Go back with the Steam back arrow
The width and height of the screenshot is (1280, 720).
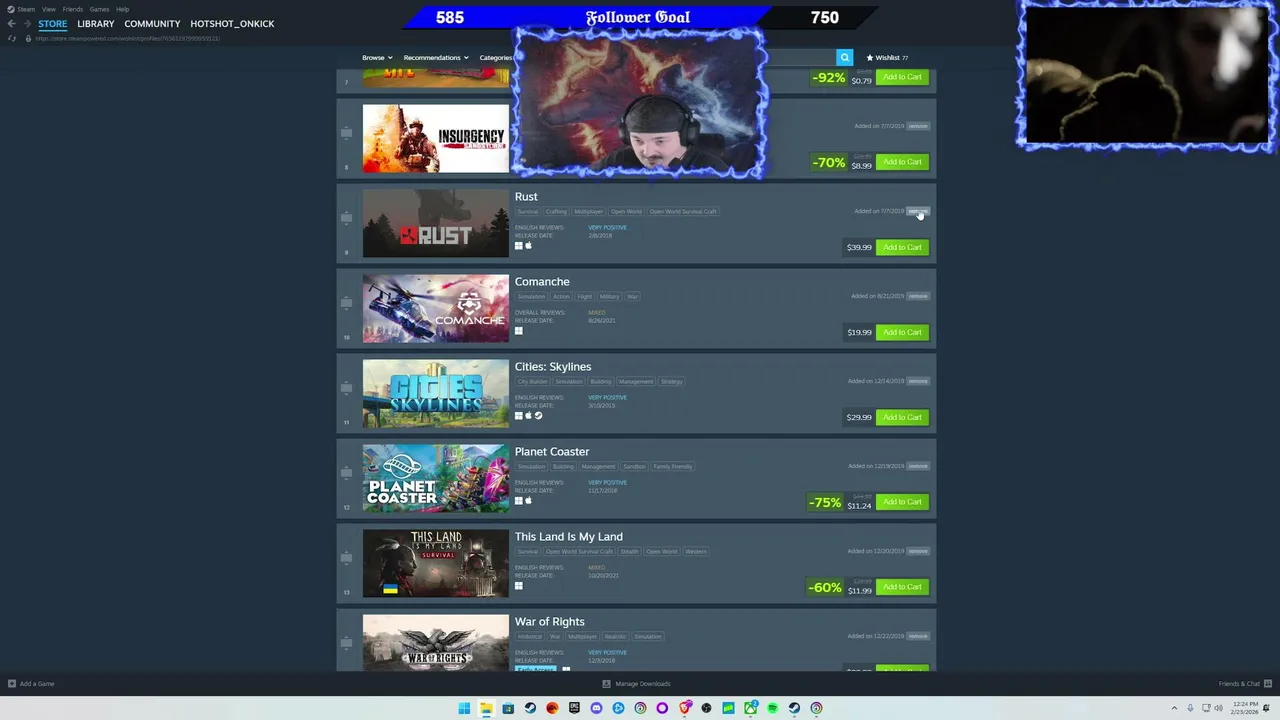[x=11, y=24]
